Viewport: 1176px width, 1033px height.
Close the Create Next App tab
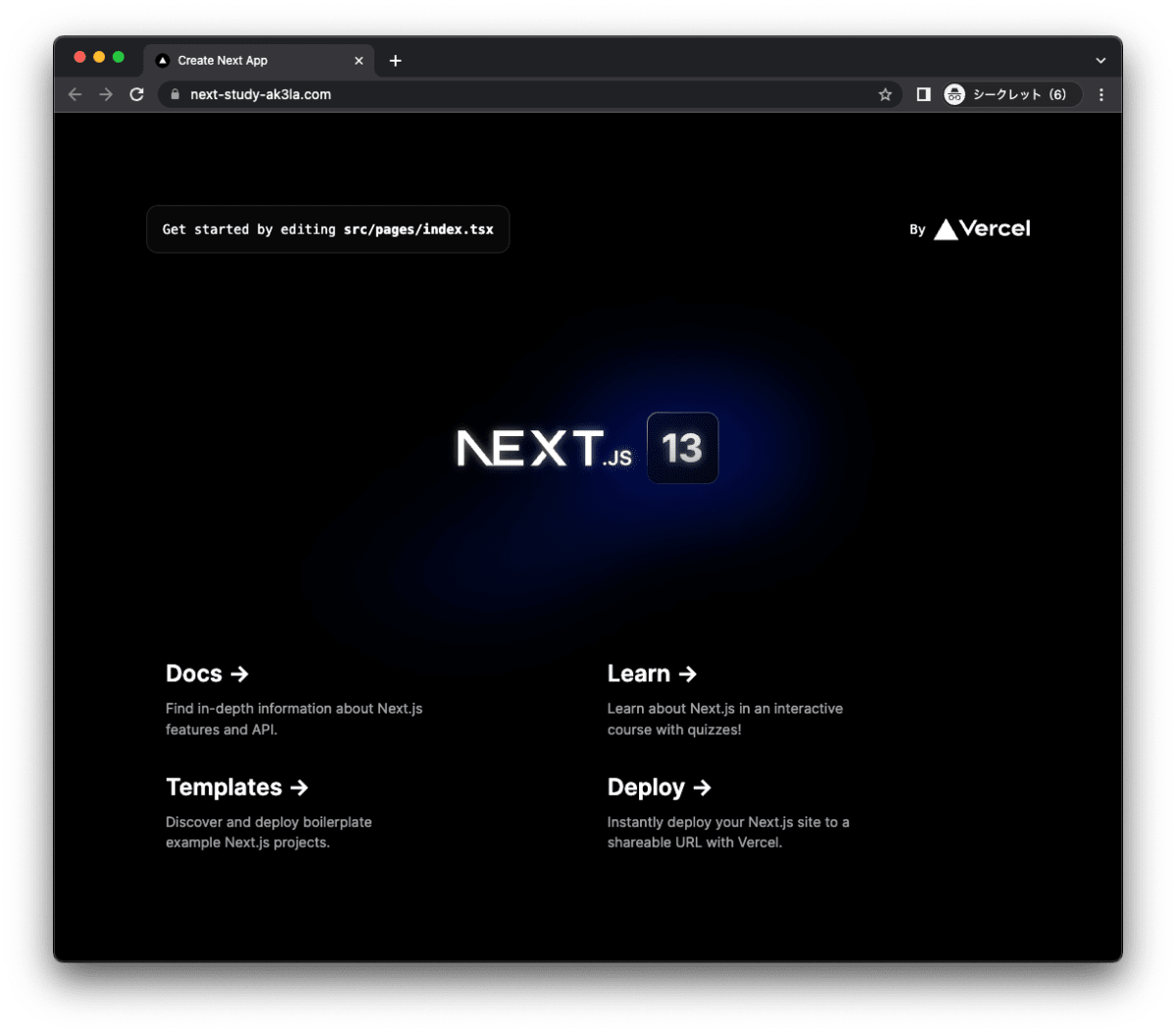359,61
